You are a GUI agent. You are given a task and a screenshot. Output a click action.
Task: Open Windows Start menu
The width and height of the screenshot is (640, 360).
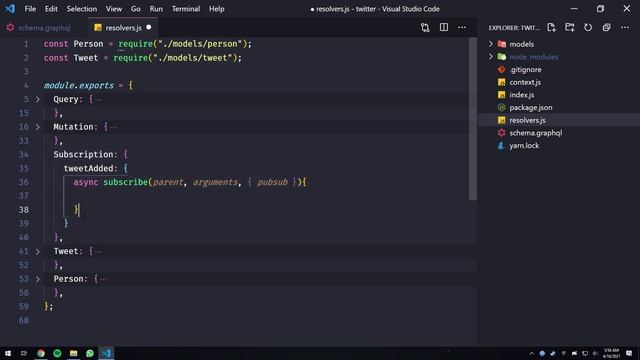[8, 353]
